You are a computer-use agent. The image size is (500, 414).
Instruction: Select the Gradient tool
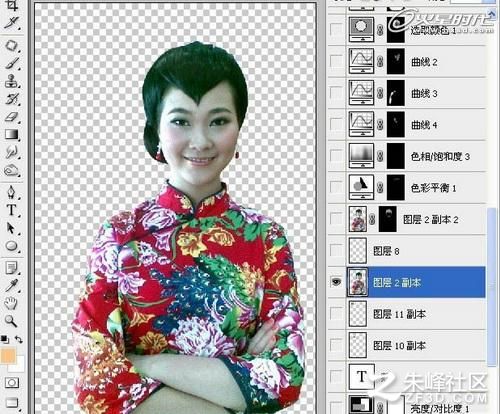(12, 134)
